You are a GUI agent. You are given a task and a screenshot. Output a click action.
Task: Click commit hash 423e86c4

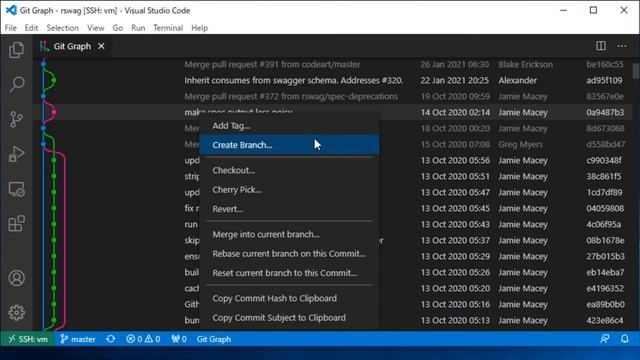point(604,320)
